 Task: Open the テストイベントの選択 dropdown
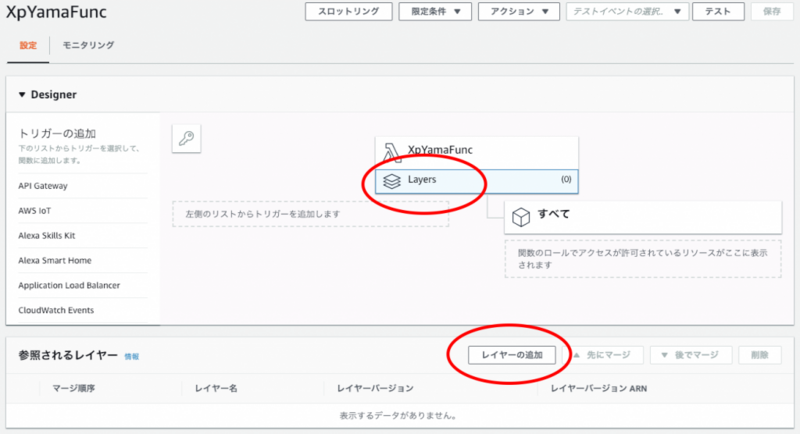click(628, 11)
